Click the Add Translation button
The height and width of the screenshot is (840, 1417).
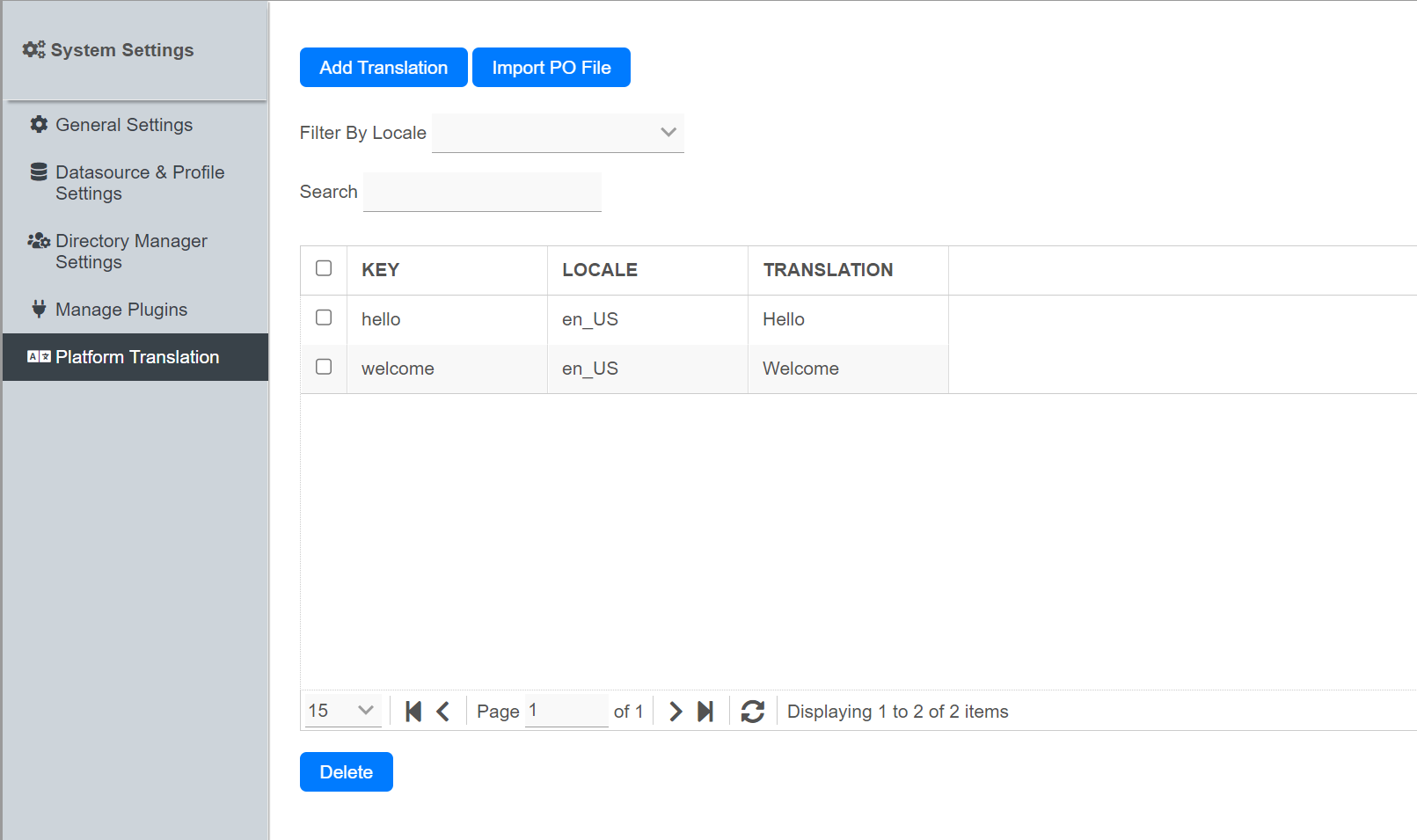point(383,68)
